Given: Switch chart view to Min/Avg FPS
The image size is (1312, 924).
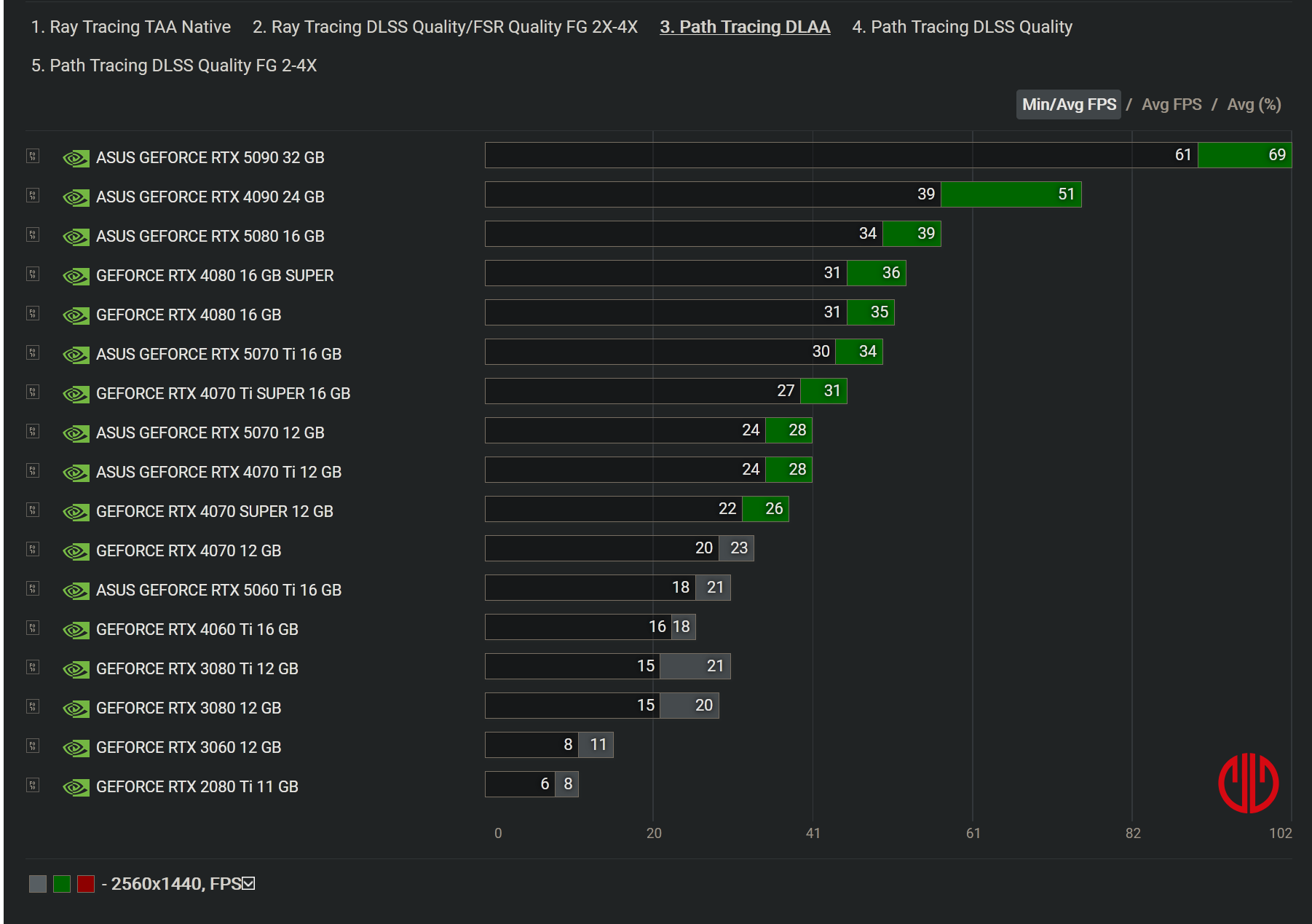Looking at the screenshot, I should click(1068, 105).
